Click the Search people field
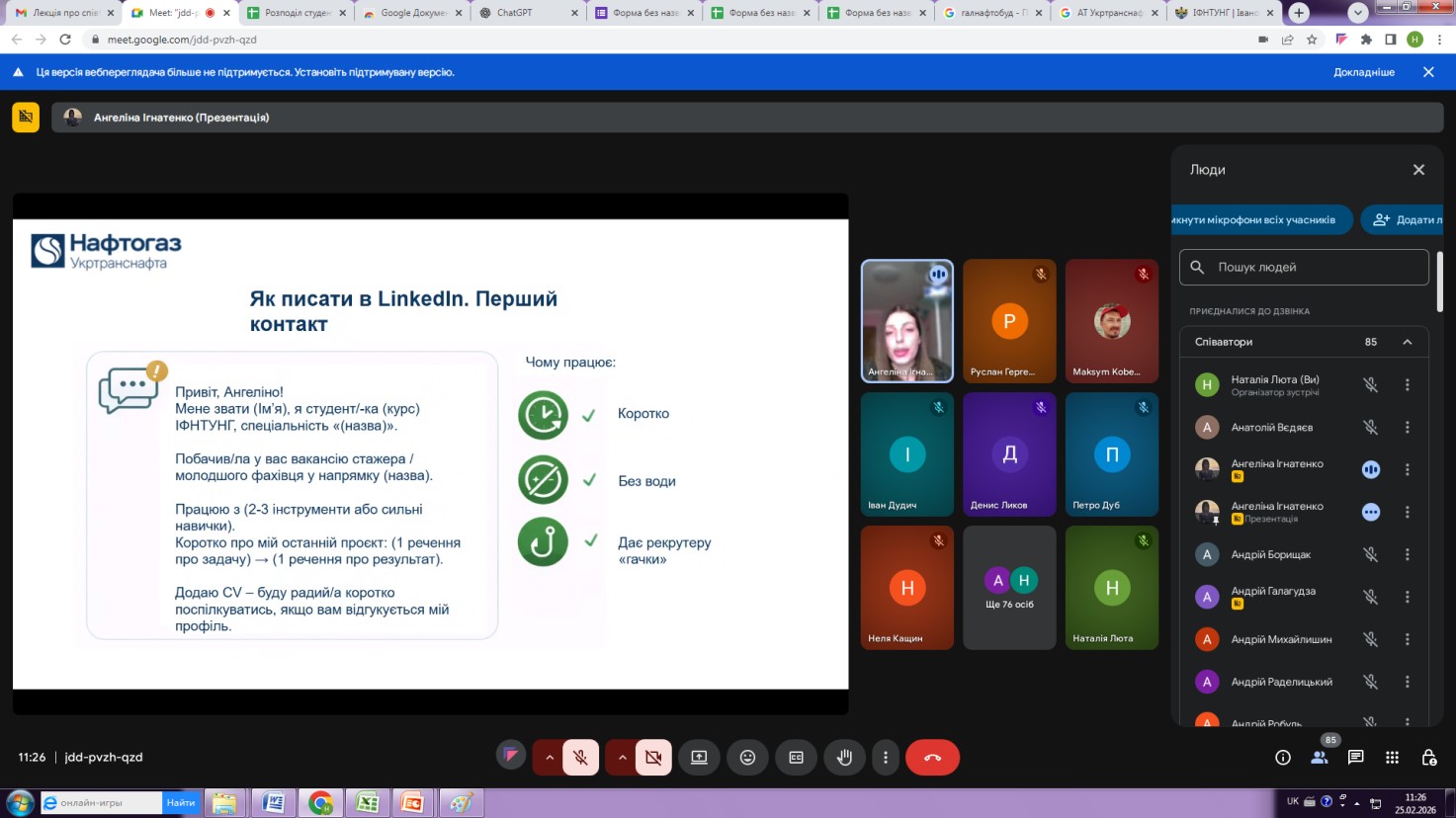The height and width of the screenshot is (818, 1456). 1304,267
